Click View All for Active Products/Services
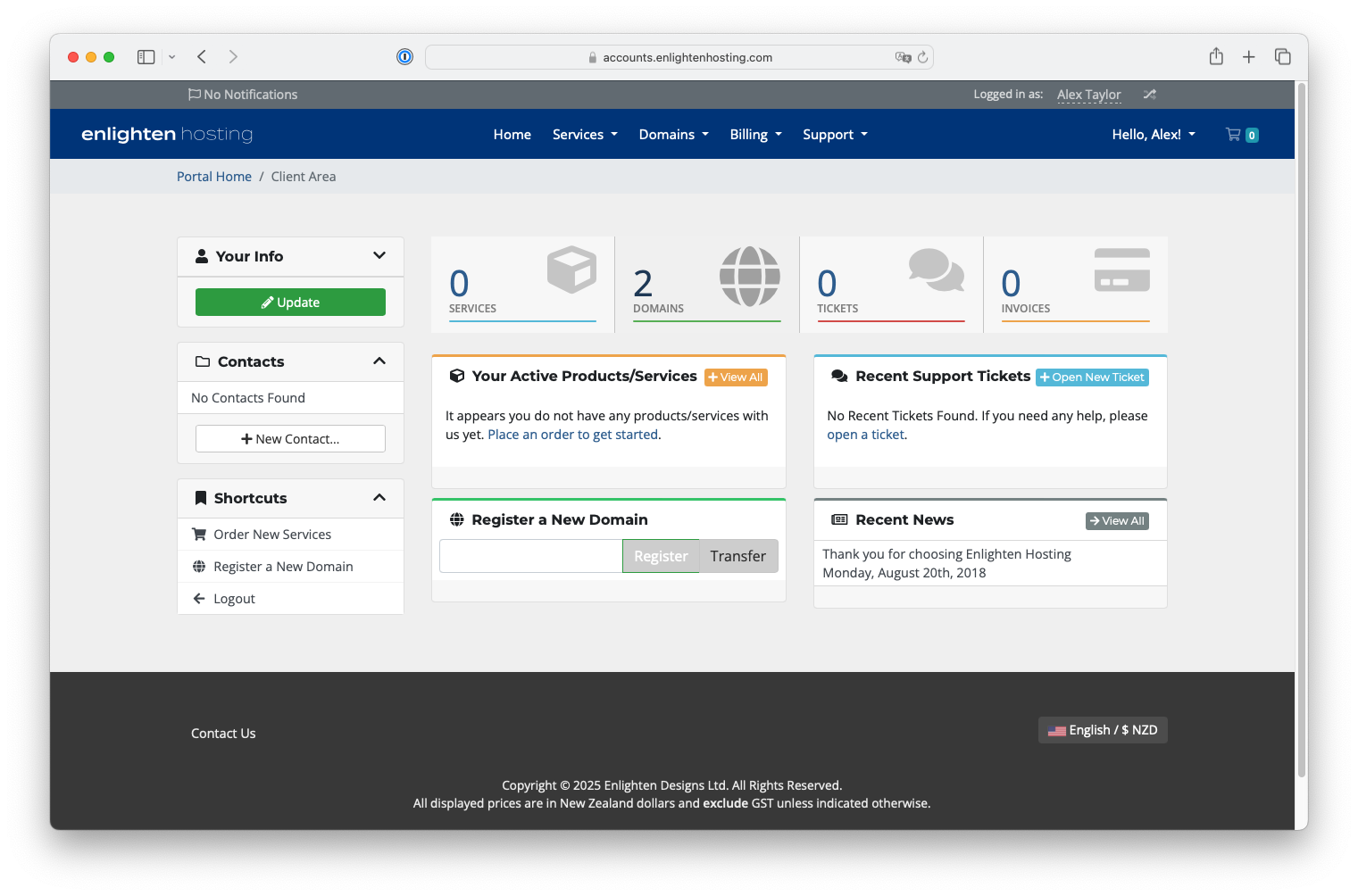The height and width of the screenshot is (896, 1358). (736, 377)
